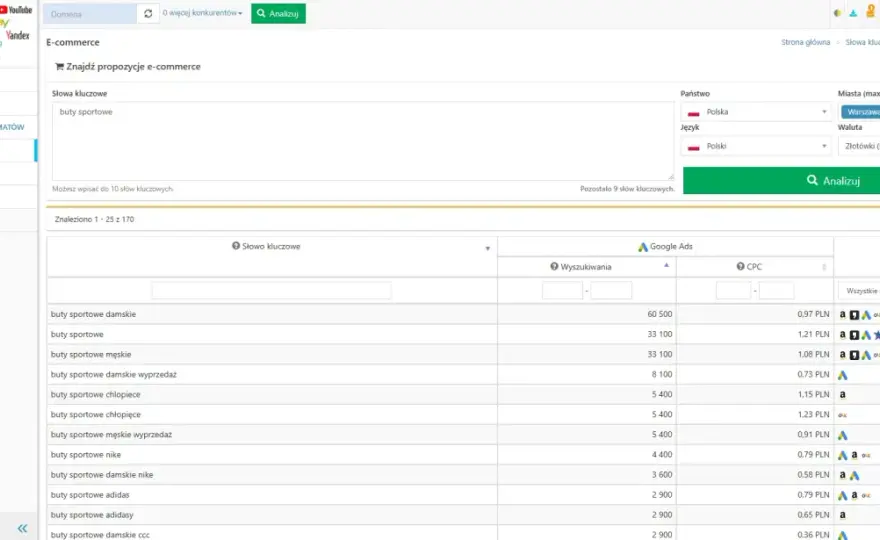Expand the 0 więcej konkurentów dropdown

click(202, 13)
